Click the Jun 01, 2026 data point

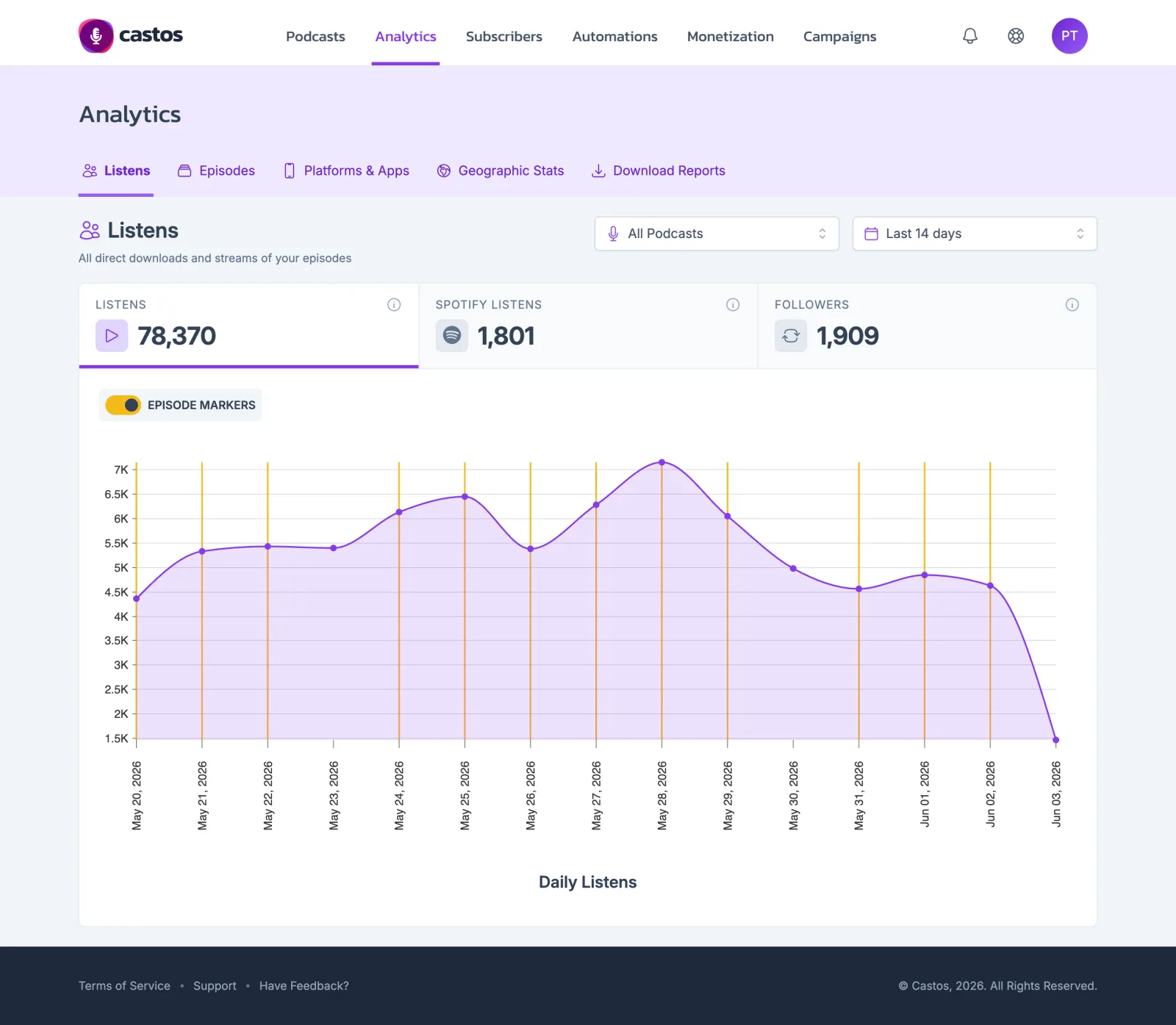click(925, 575)
